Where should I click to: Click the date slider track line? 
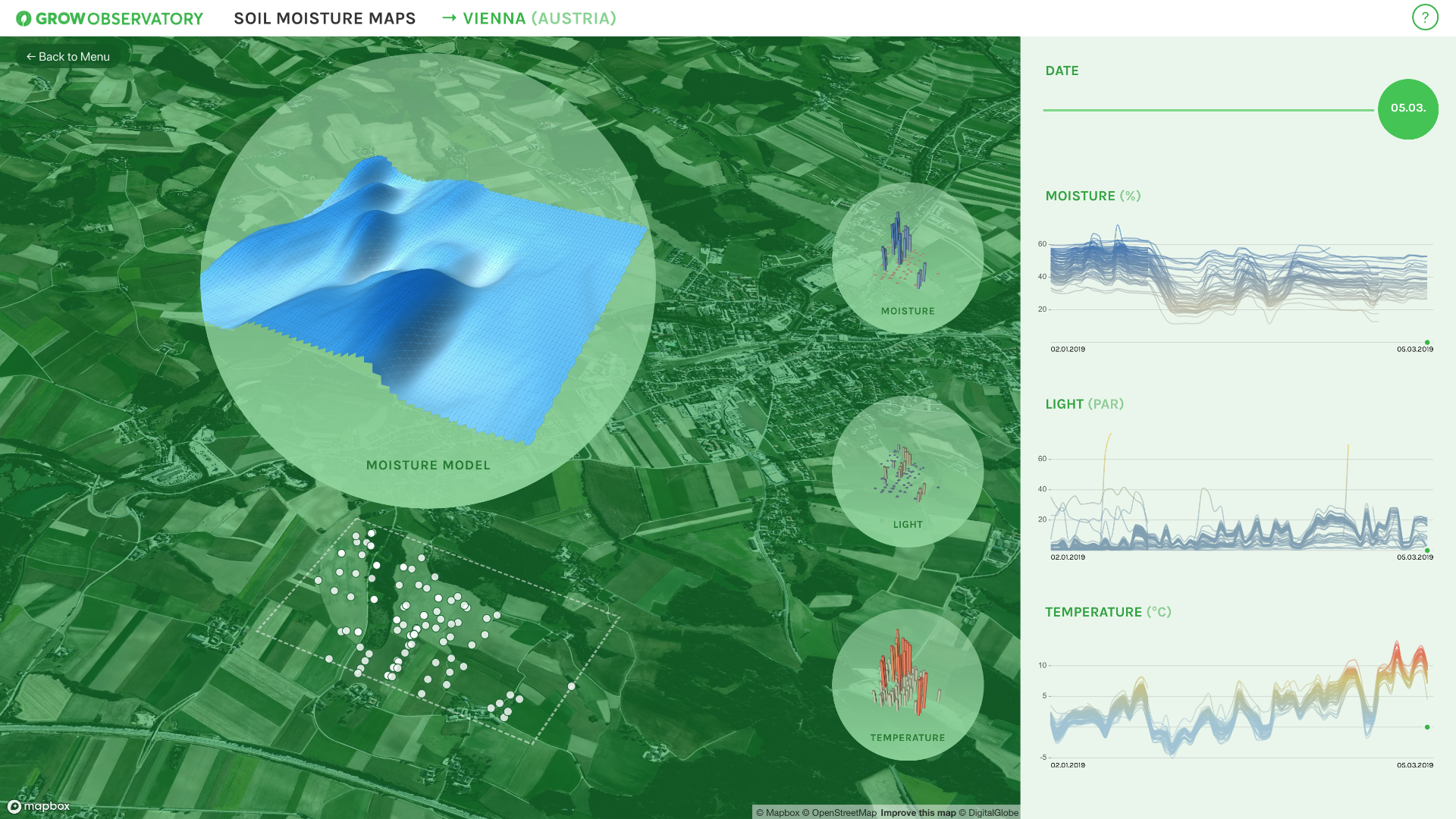[x=1207, y=110]
